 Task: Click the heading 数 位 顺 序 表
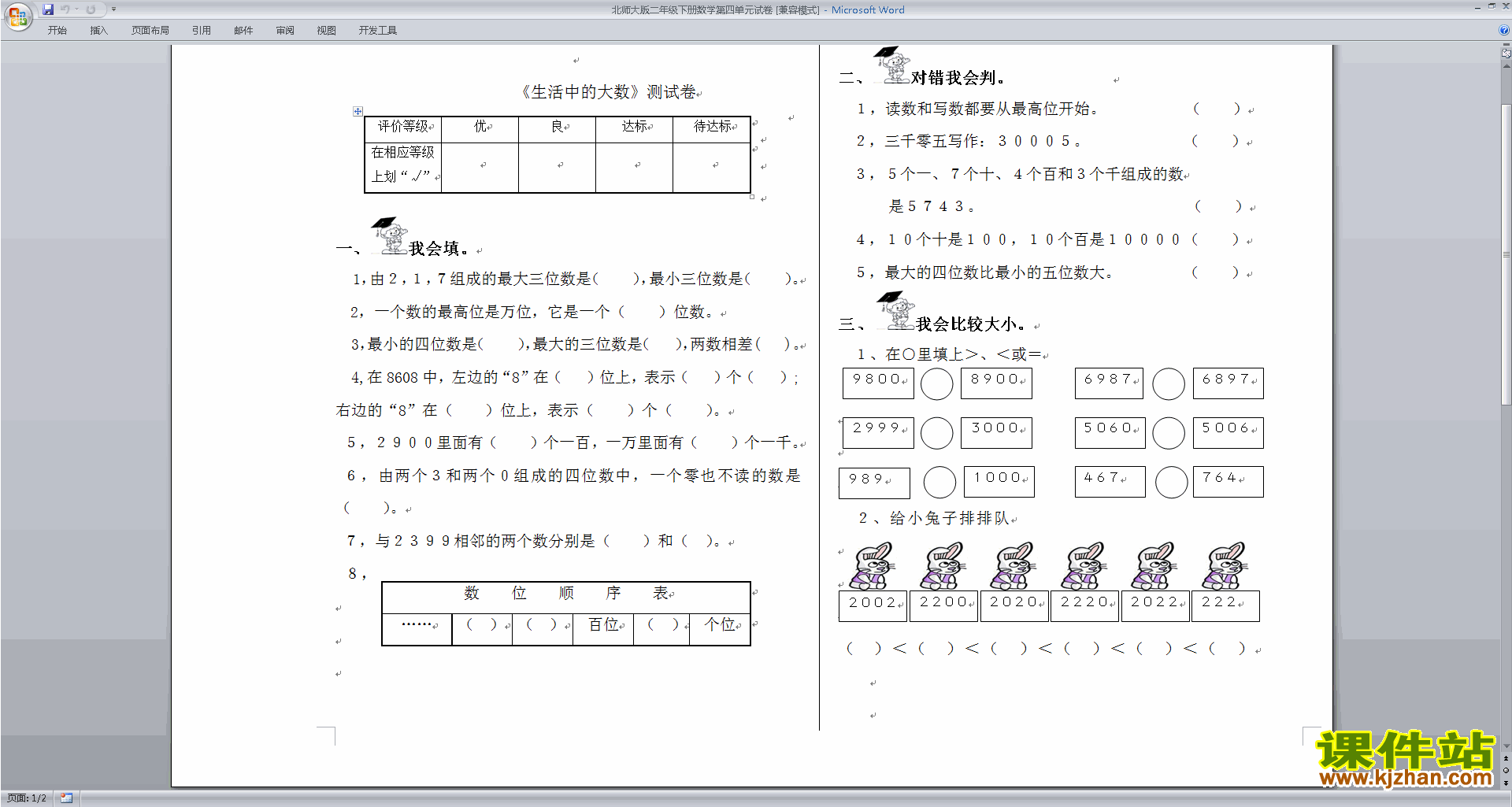point(566,593)
